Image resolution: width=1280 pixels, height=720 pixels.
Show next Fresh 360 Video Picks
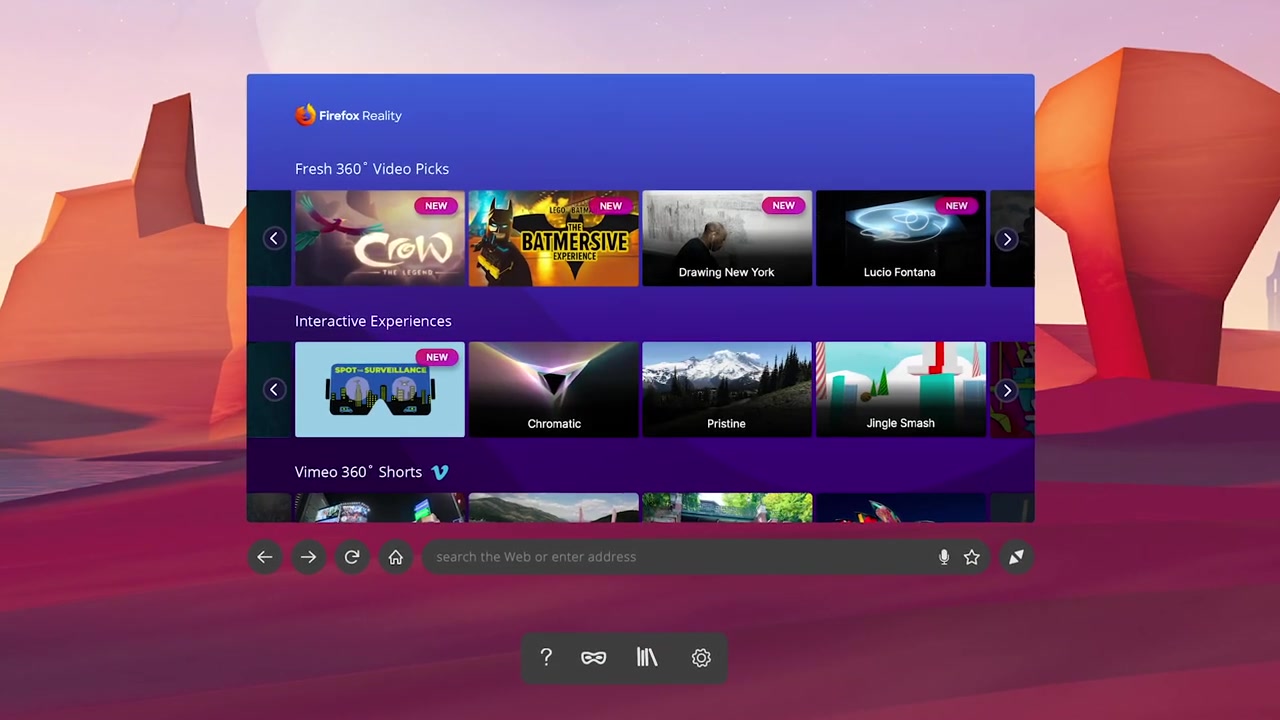1007,239
